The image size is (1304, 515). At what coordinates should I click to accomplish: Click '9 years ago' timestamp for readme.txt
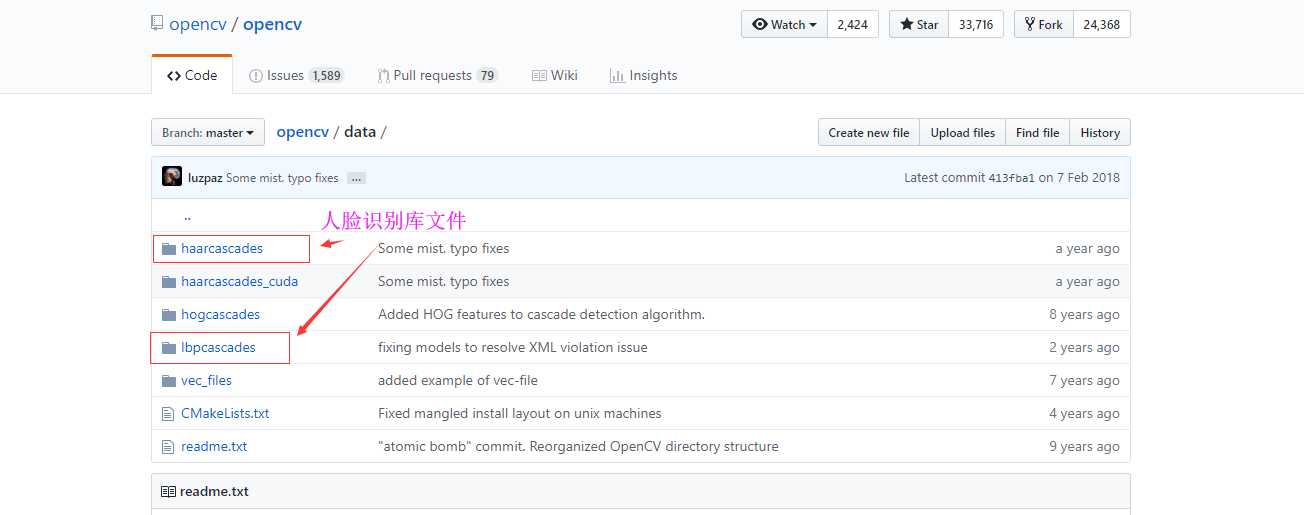1084,446
